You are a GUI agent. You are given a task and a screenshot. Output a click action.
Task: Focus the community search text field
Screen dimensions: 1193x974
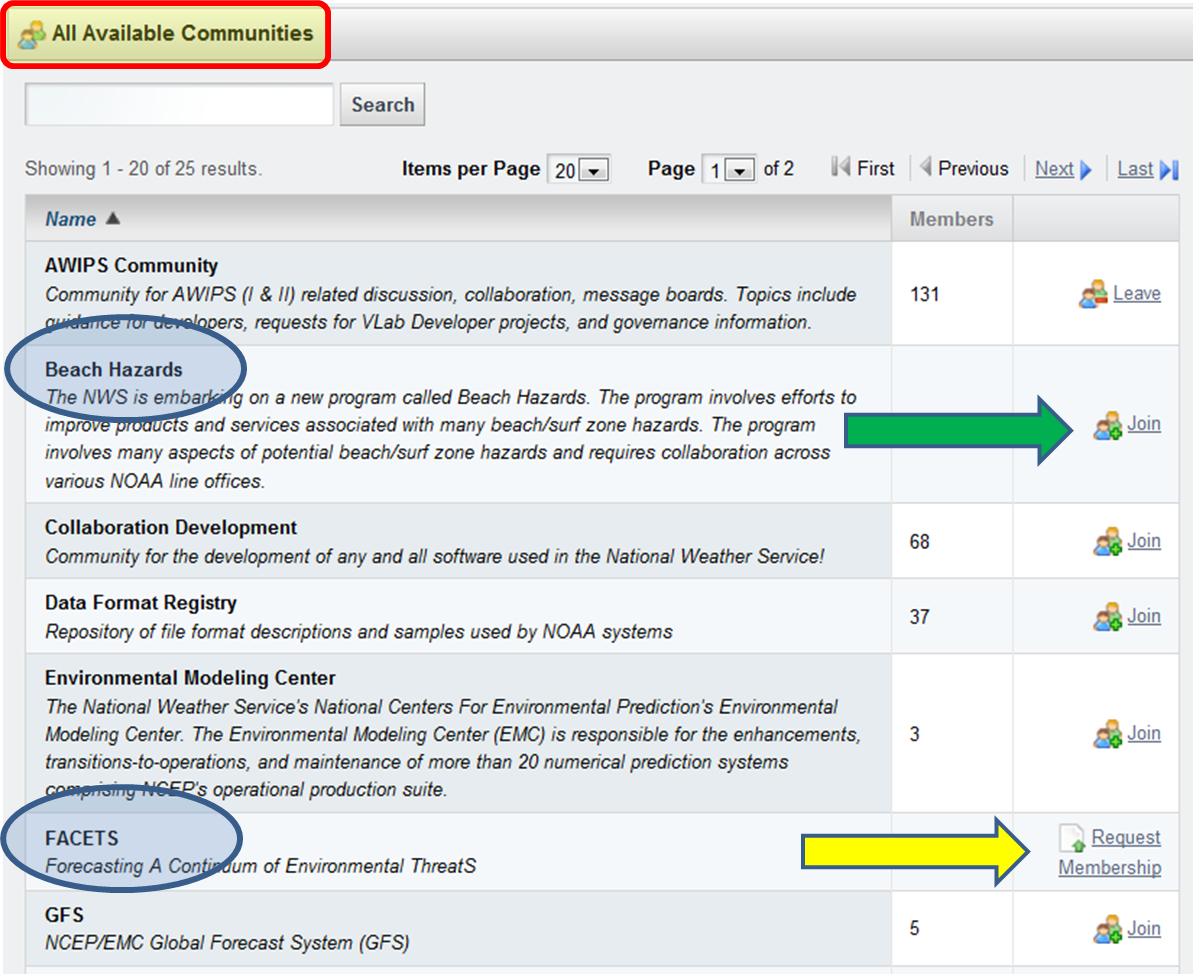click(180, 104)
